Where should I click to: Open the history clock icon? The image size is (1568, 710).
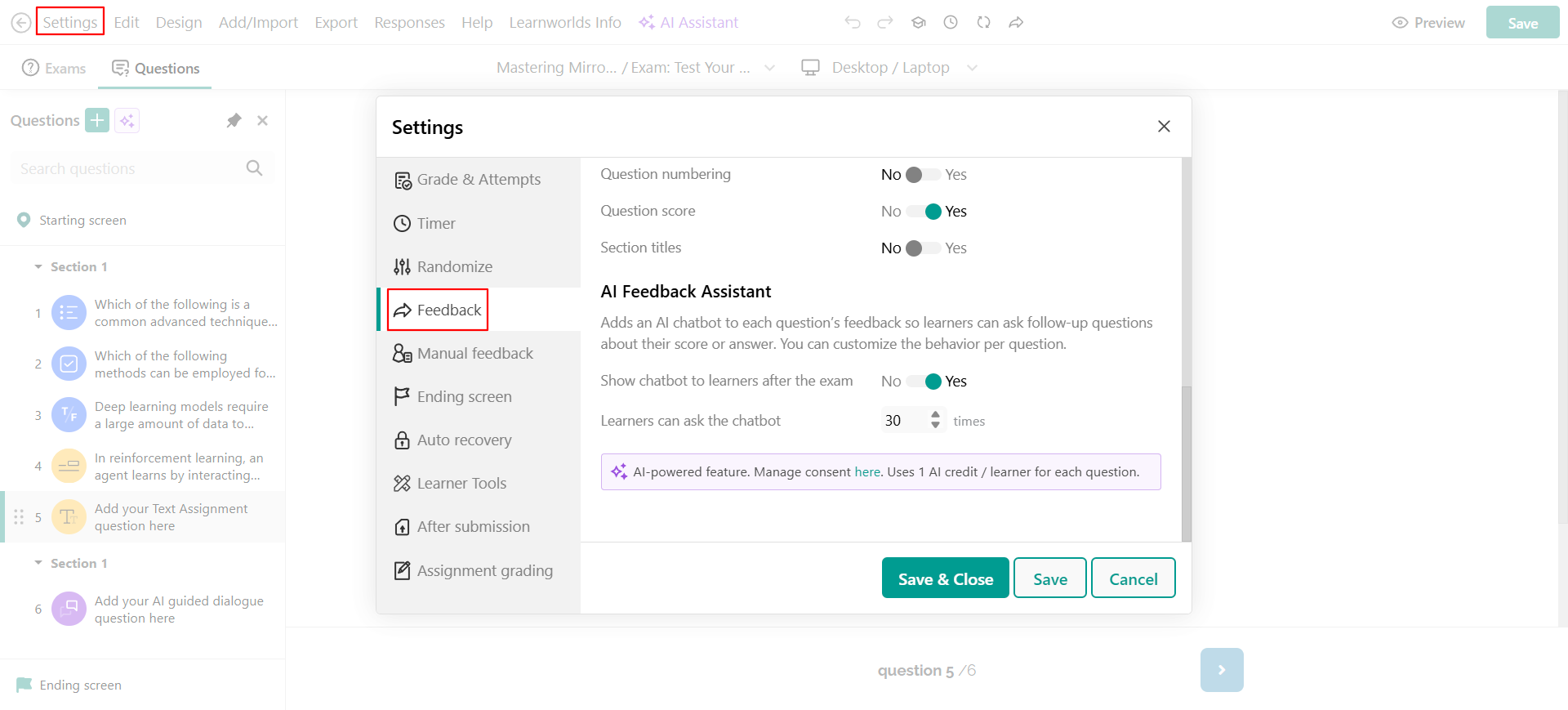951,23
